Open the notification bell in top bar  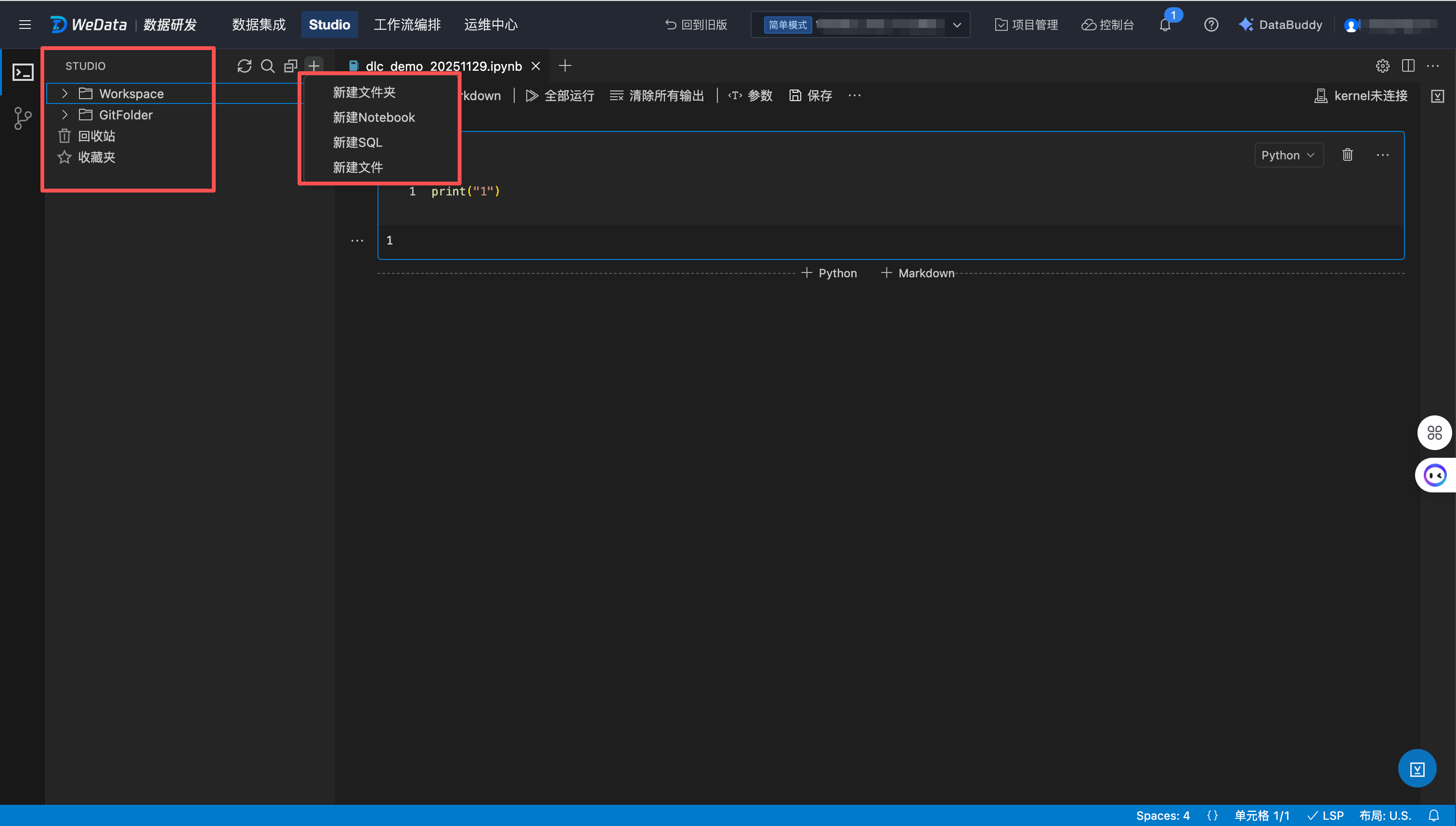[x=1165, y=25]
